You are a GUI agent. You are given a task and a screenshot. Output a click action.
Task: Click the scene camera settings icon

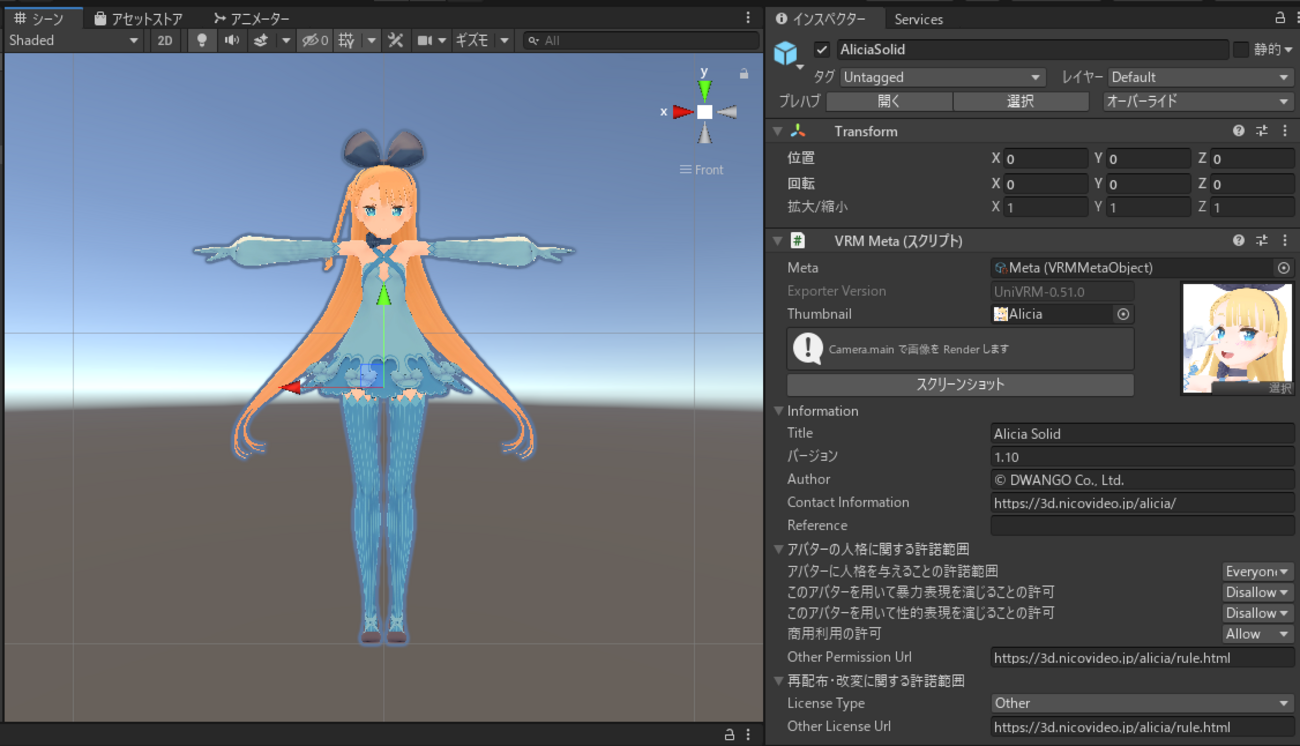tap(425, 40)
